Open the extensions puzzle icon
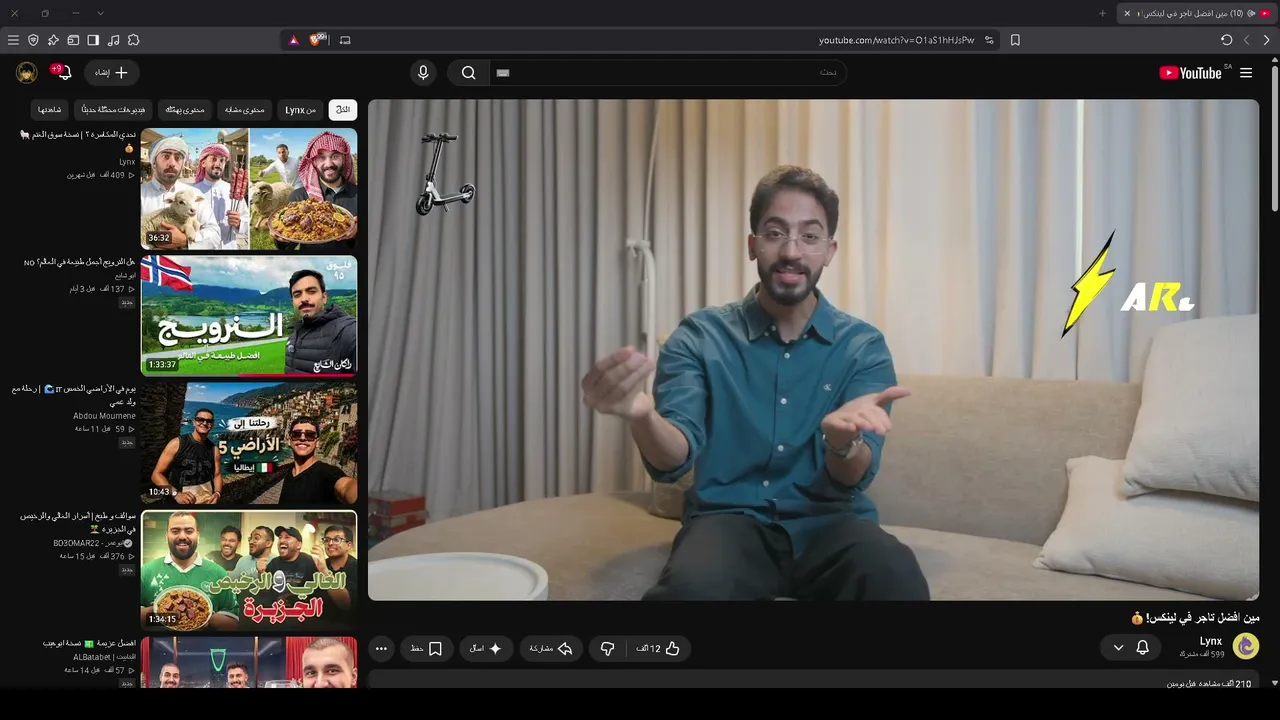The width and height of the screenshot is (1280, 720). pos(133,40)
